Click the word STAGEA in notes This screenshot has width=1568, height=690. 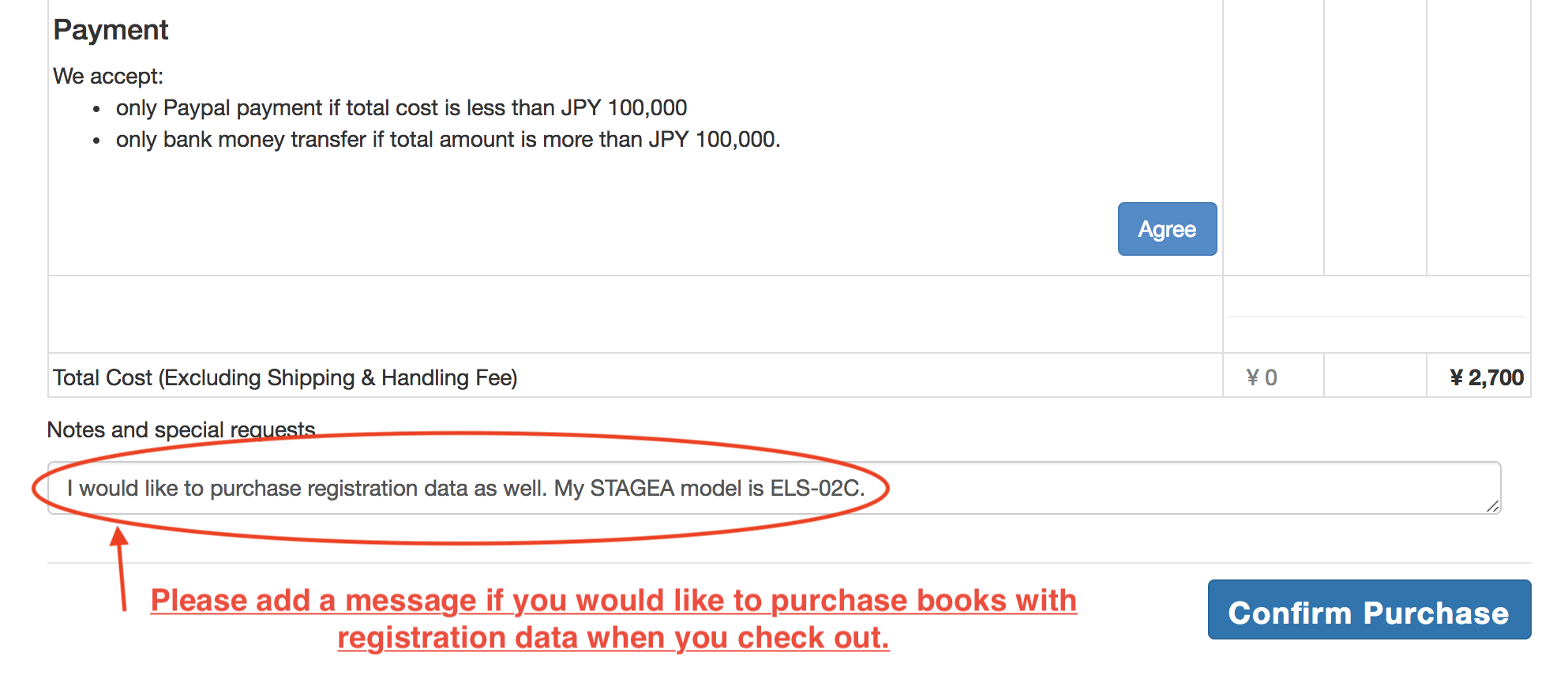coord(632,489)
